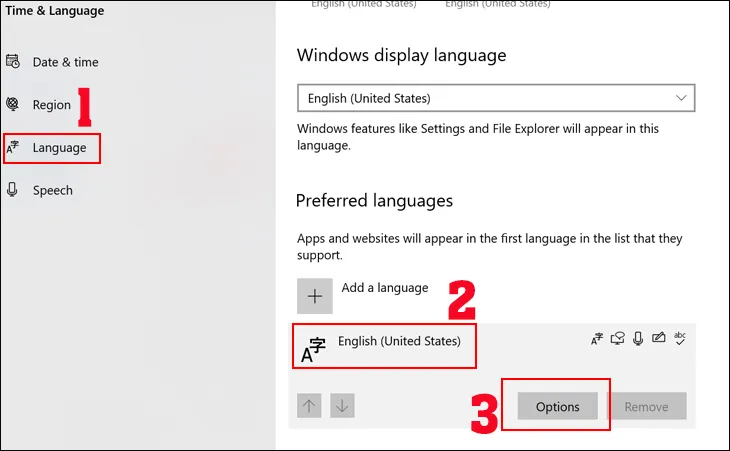Click the abc spell-check feature icon
Viewport: 730px width, 451px height.
point(679,340)
